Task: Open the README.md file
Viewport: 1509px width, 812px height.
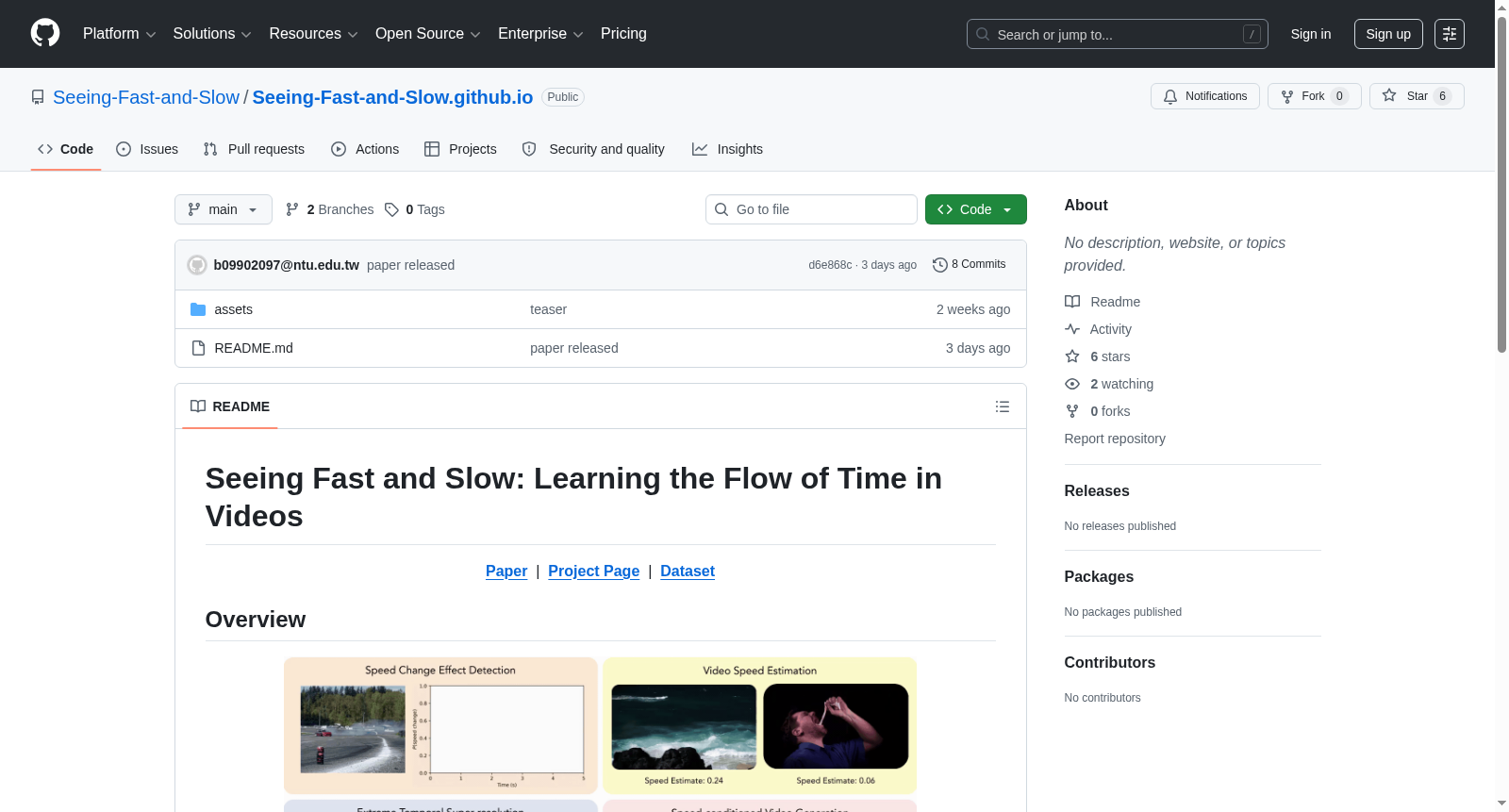Action: (x=254, y=348)
